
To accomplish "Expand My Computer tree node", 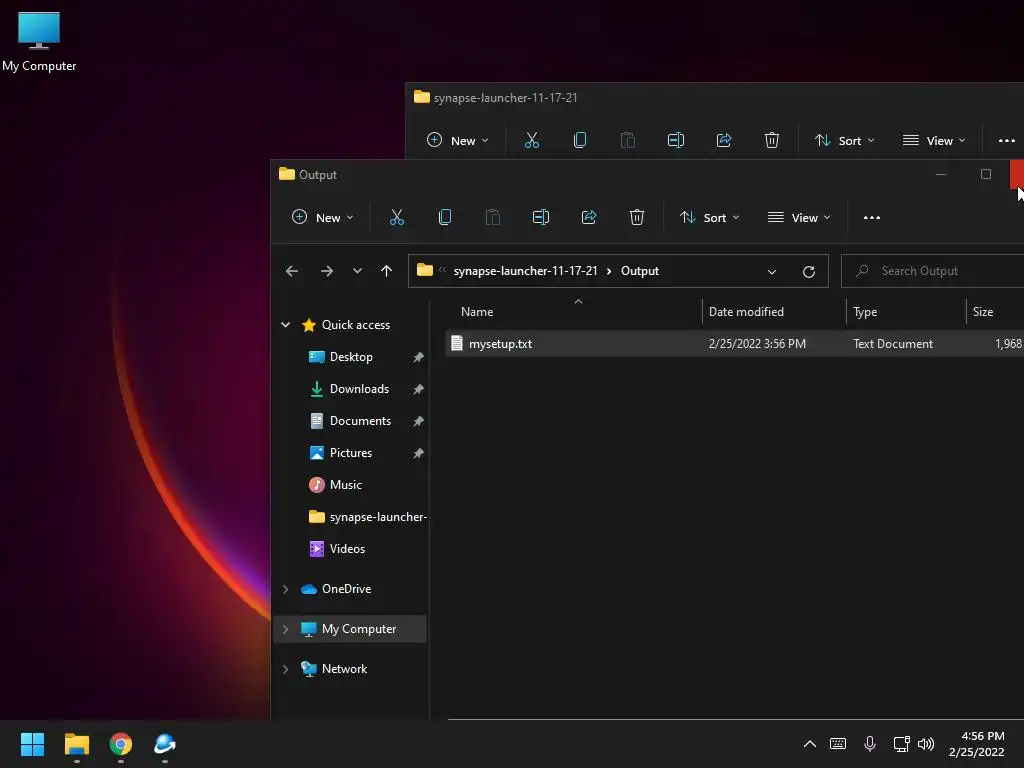I will (285, 629).
